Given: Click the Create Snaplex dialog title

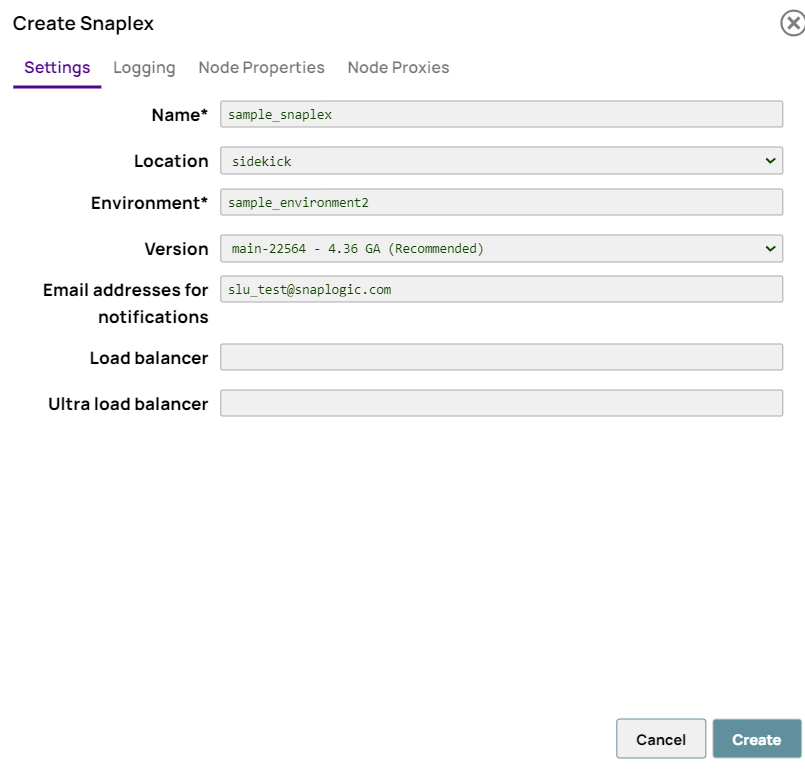Looking at the screenshot, I should click(83, 23).
